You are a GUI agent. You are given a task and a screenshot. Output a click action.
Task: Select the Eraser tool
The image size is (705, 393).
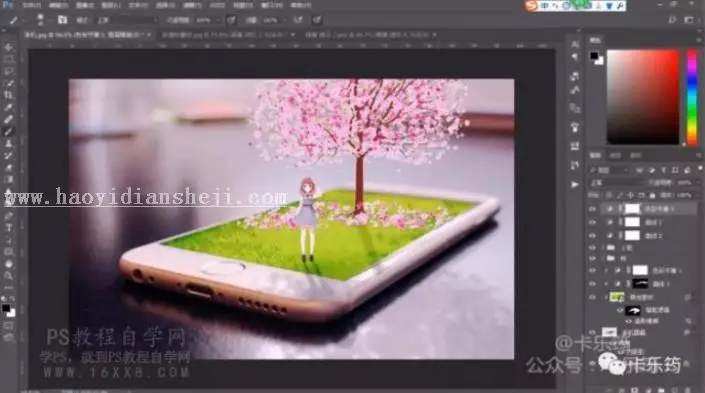9,168
